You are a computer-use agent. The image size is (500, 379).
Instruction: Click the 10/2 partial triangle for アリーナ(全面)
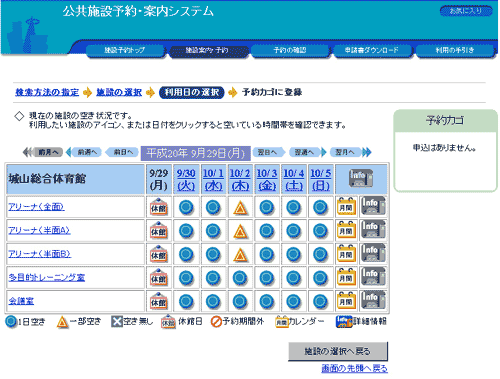[x=240, y=208]
